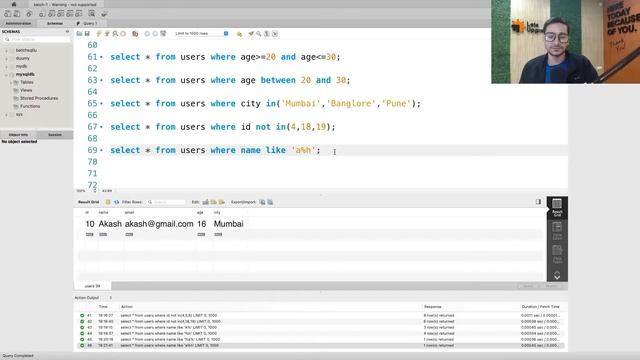Run Explain plan magnifier icon
This screenshot has width=640, height=360.
click(116, 33)
